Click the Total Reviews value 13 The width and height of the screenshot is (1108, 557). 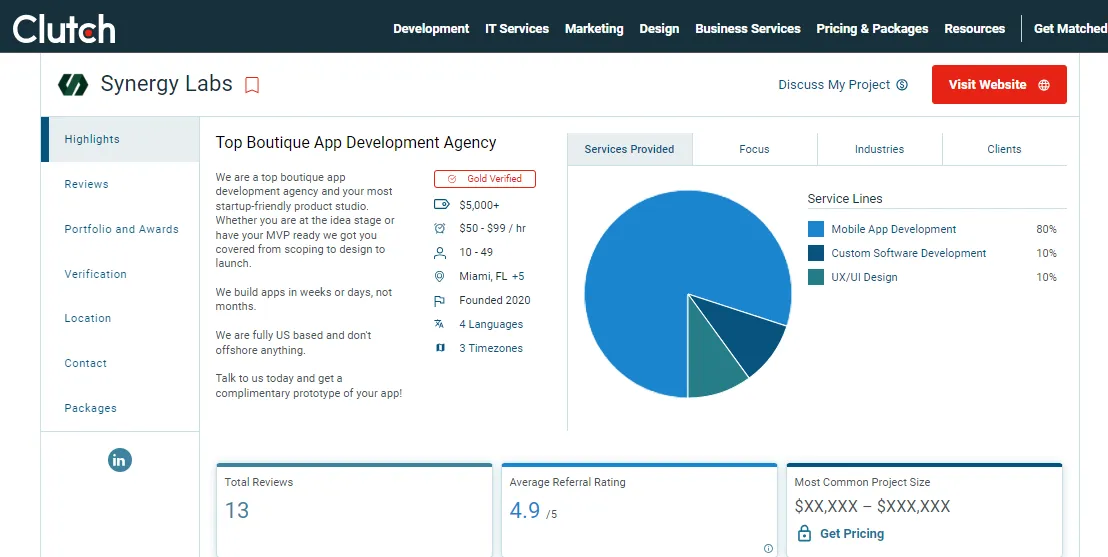point(237,510)
